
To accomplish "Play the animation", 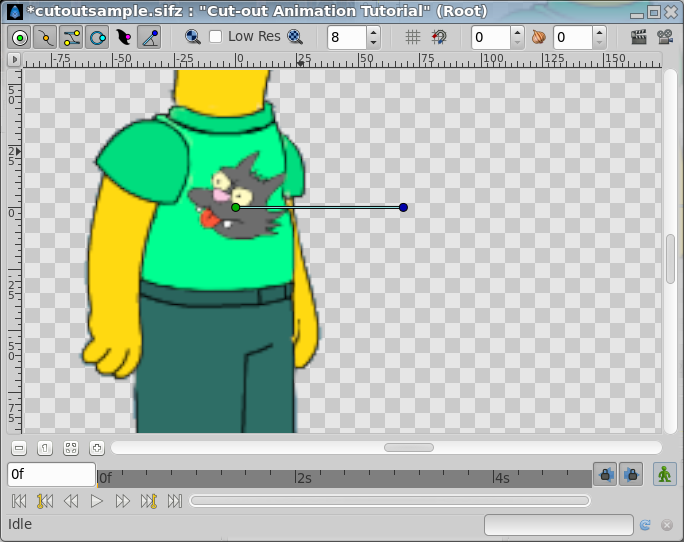I will click(97, 501).
